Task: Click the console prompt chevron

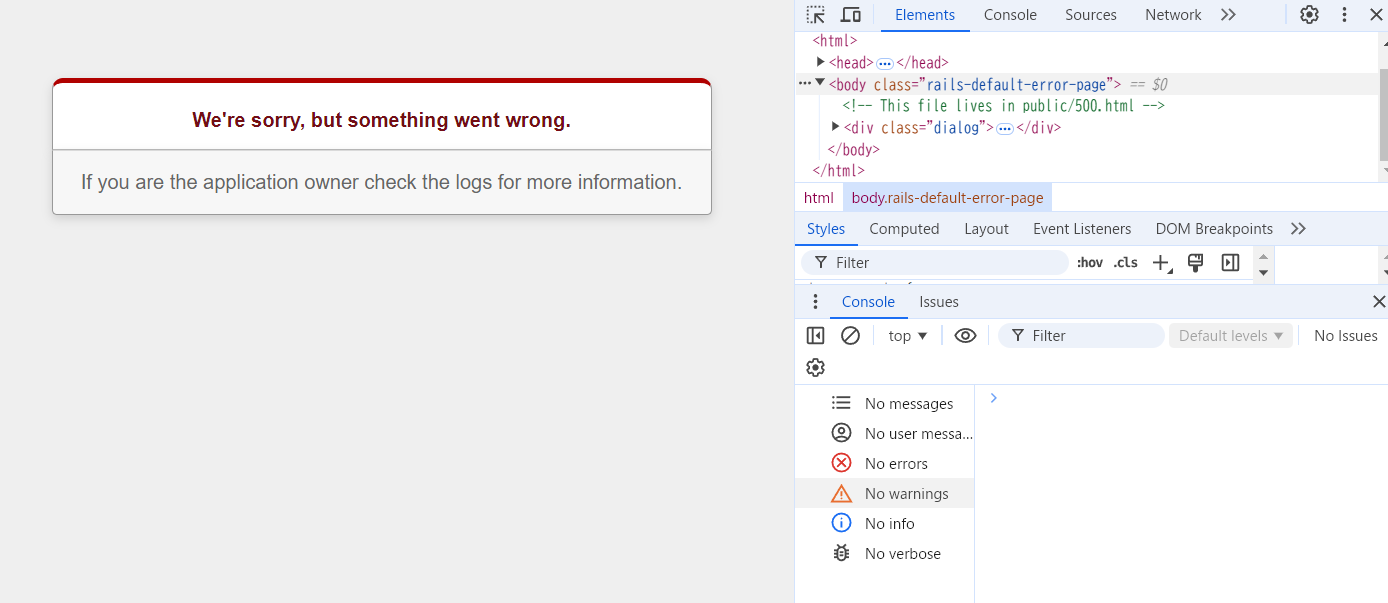Action: click(x=993, y=398)
